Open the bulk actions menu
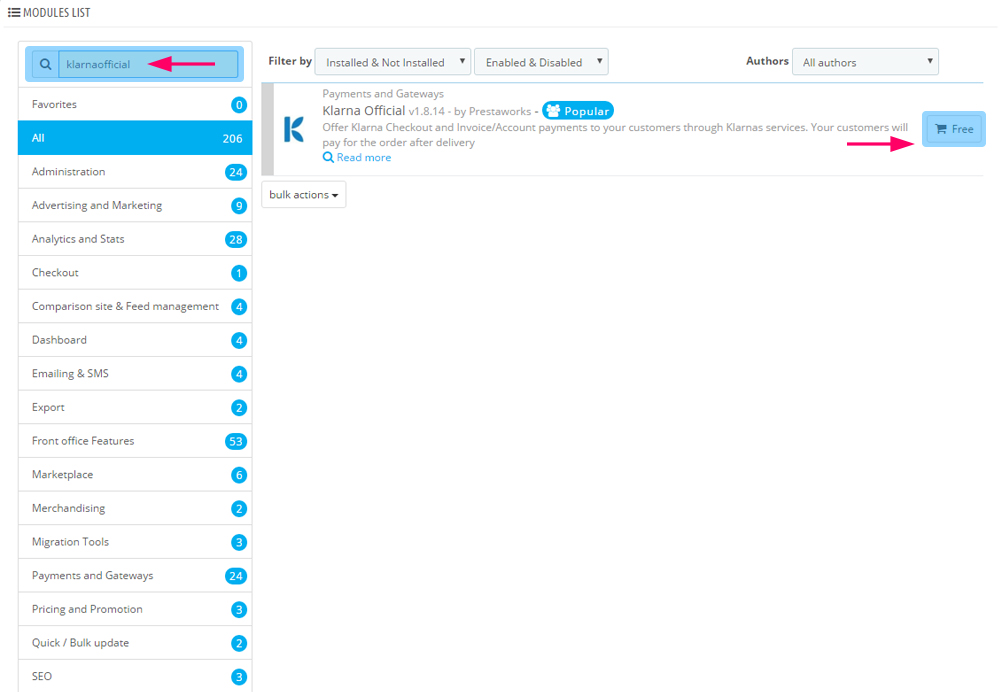The height and width of the screenshot is (692, 1000). point(303,195)
